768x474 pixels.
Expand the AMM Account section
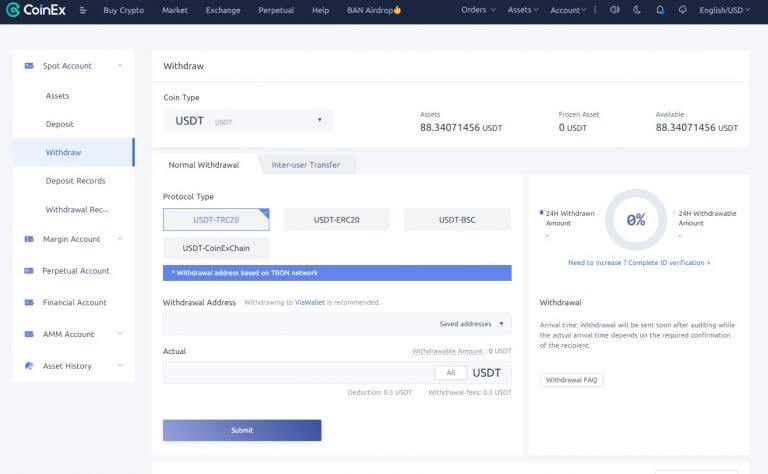click(x=120, y=334)
